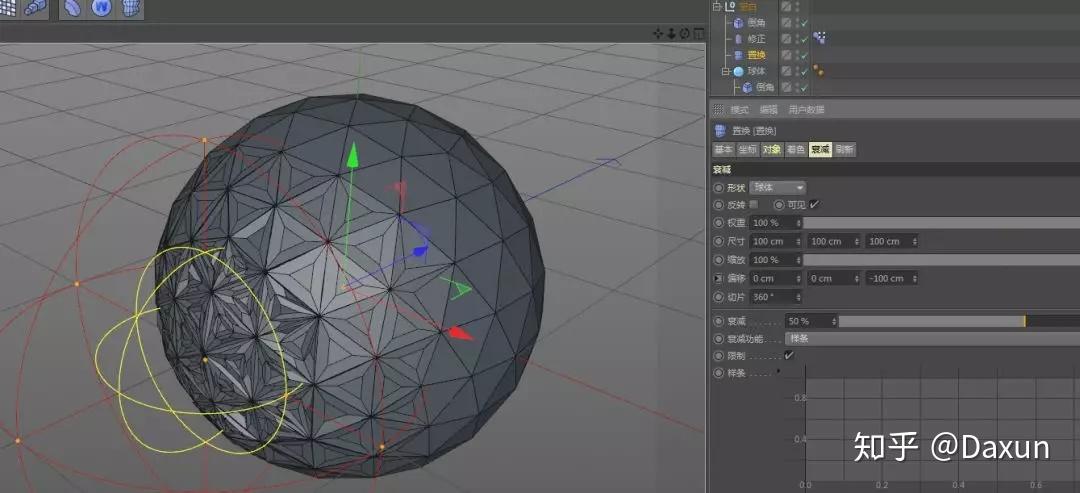1080x493 pixels.
Task: Select the Phong tag on the 球体 row
Action: [818, 70]
